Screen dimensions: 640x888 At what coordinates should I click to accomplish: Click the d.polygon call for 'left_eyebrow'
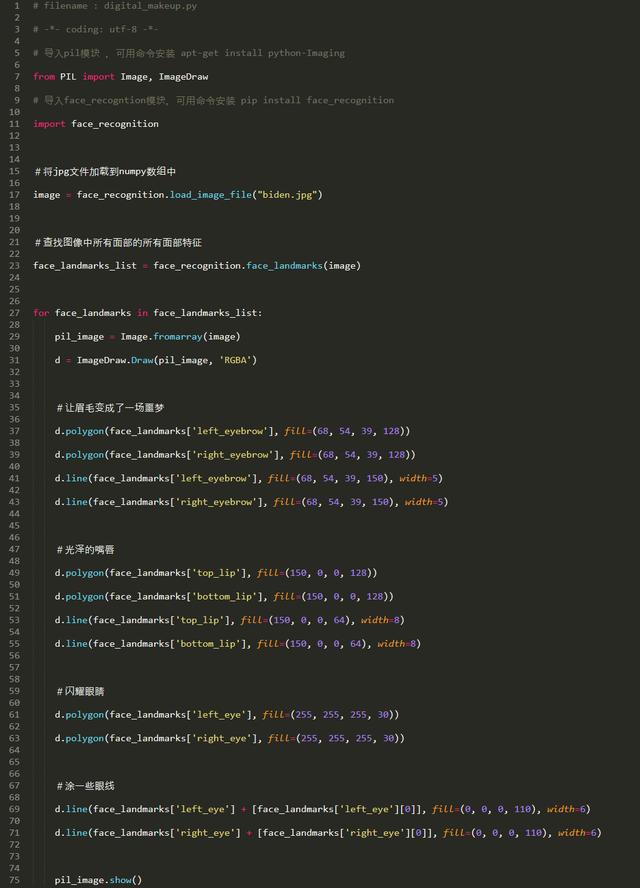click(x=232, y=432)
